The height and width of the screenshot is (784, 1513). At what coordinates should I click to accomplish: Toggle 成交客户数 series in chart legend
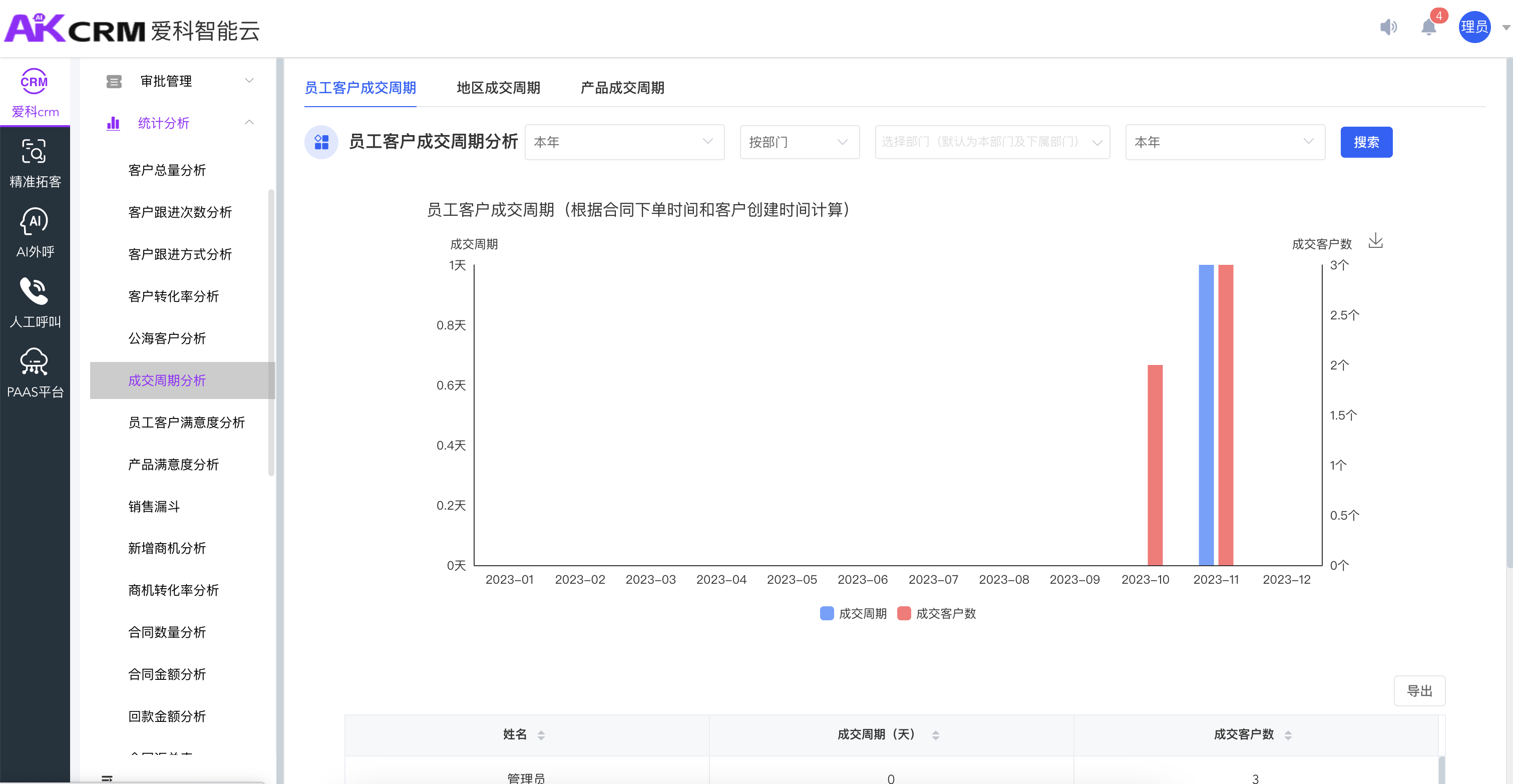pyautogui.click(x=937, y=614)
